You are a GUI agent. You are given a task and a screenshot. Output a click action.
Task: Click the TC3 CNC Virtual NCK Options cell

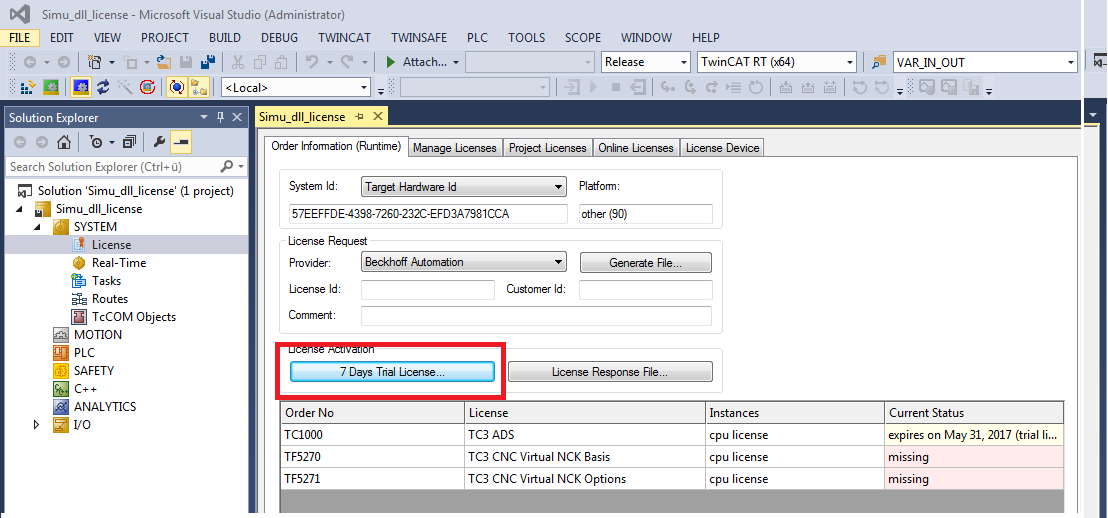coord(585,478)
